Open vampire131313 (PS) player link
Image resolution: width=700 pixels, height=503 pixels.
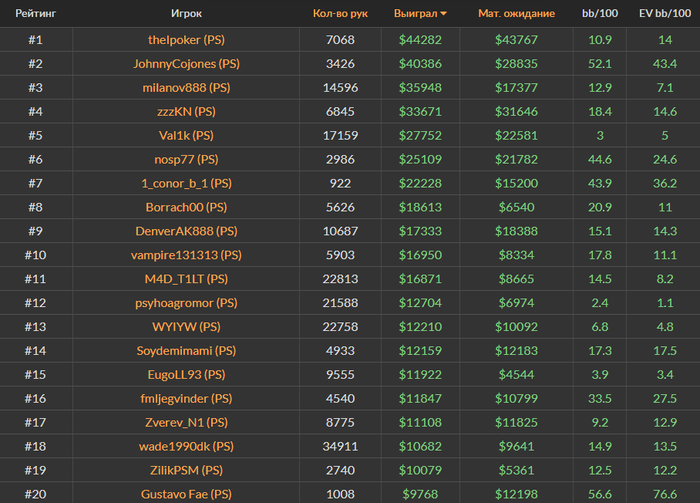(186, 255)
